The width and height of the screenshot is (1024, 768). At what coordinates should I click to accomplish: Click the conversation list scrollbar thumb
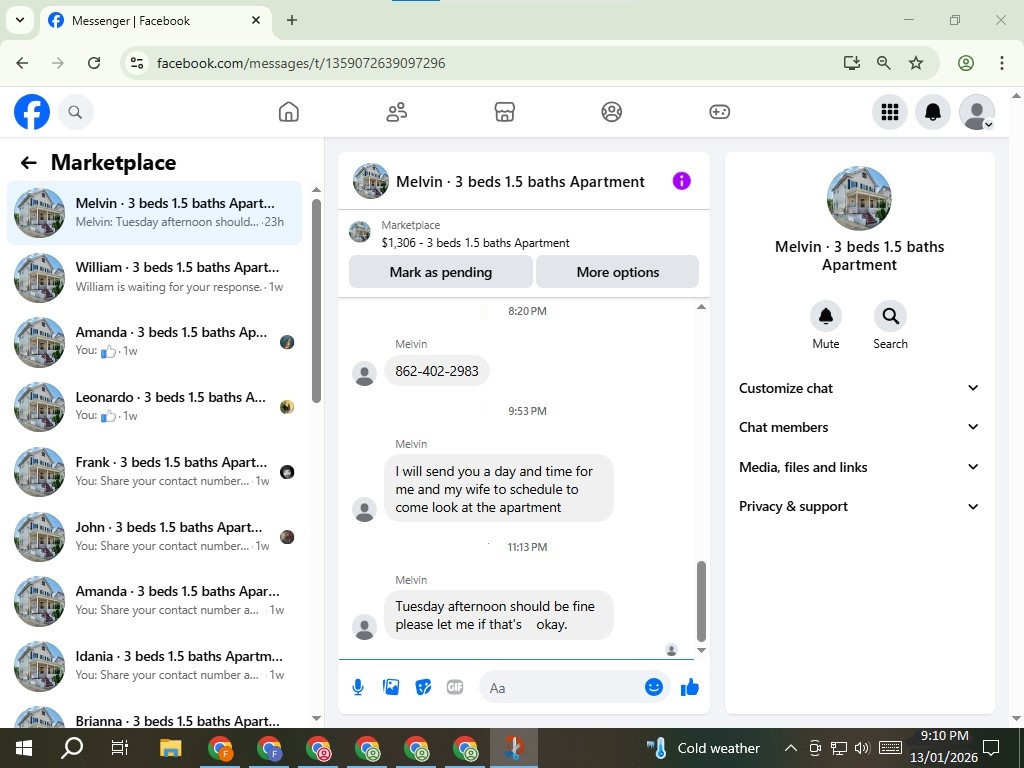point(316,301)
